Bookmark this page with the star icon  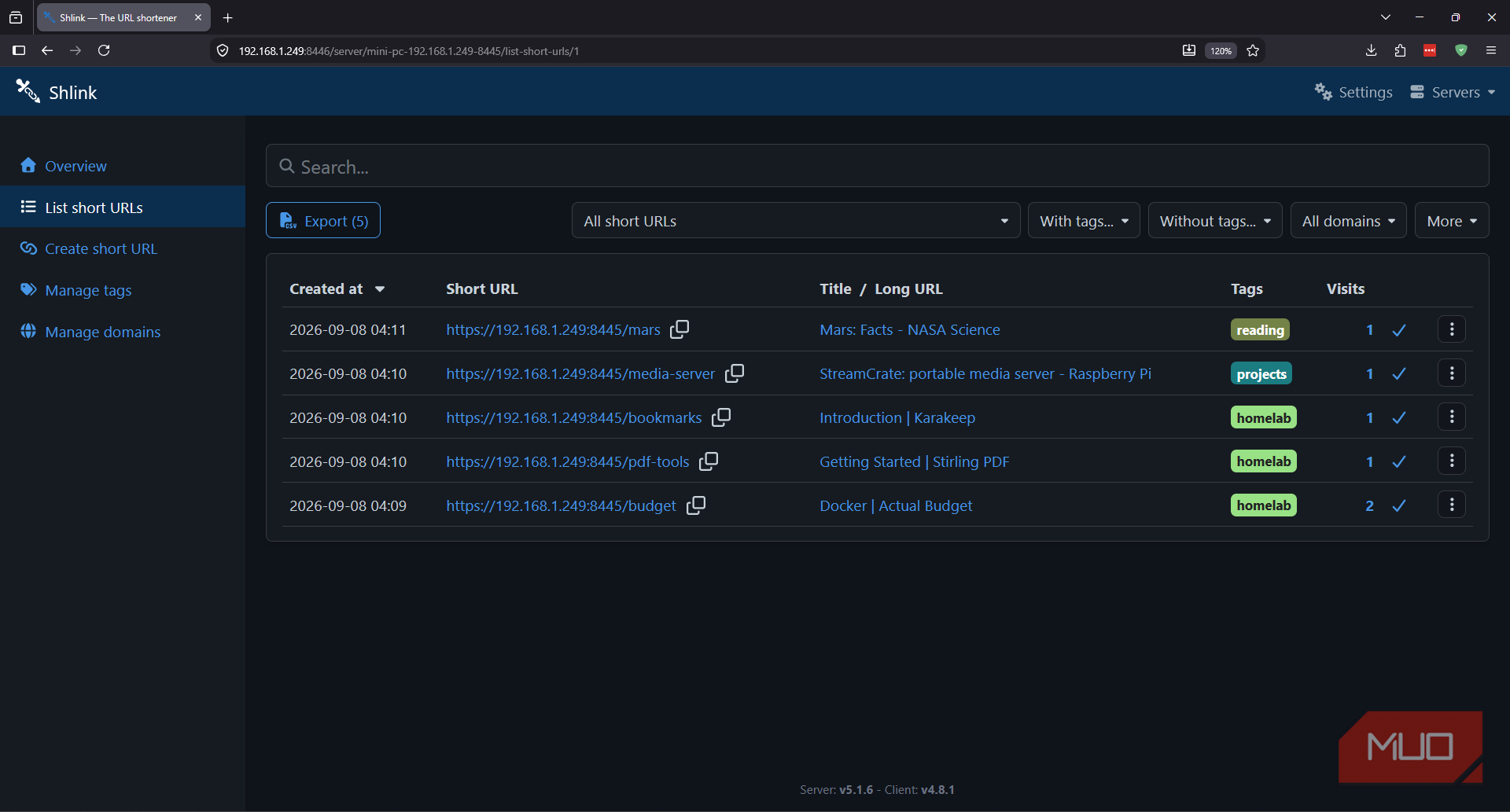point(1253,50)
